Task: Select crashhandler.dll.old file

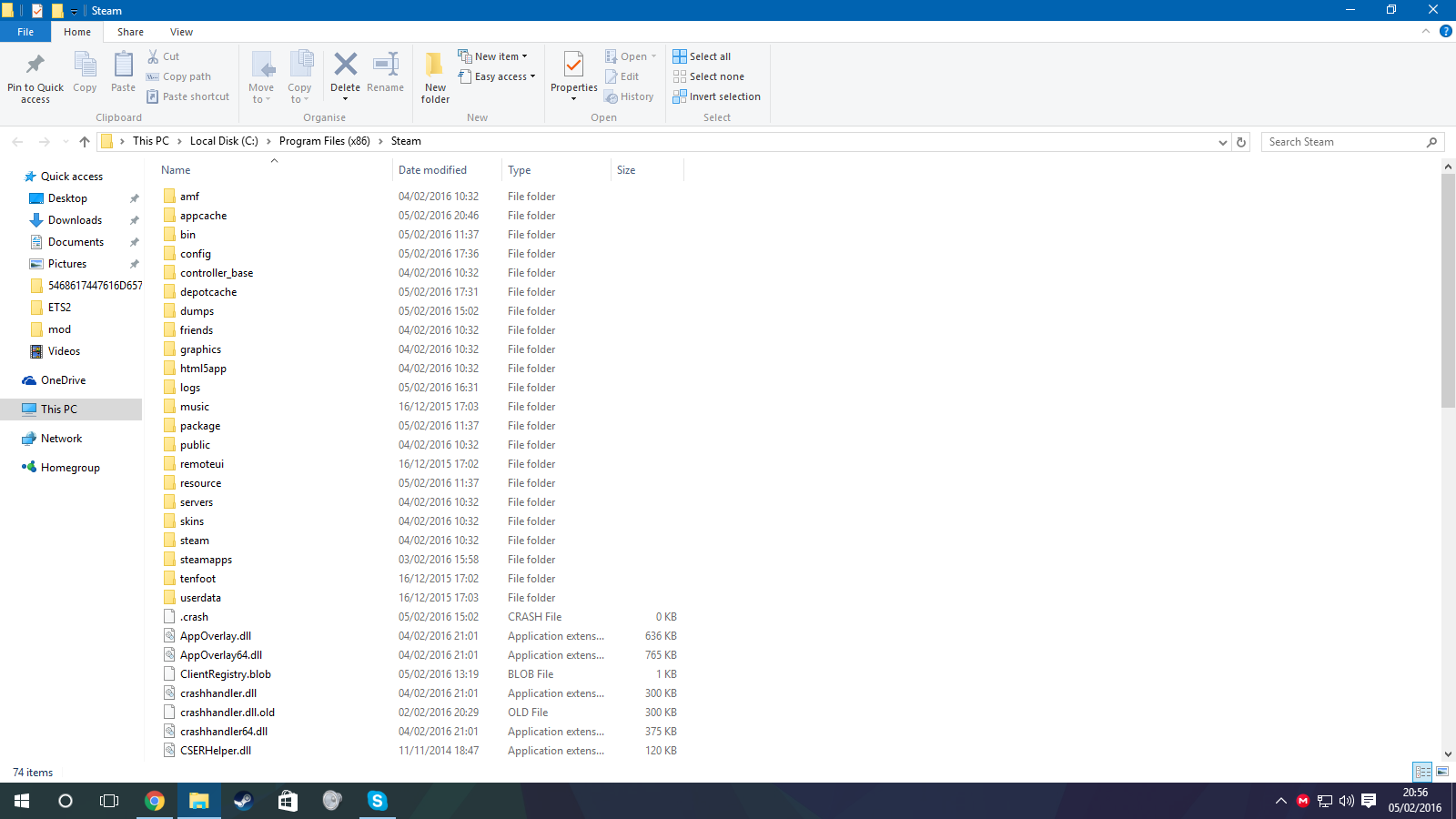Action: tap(227, 713)
